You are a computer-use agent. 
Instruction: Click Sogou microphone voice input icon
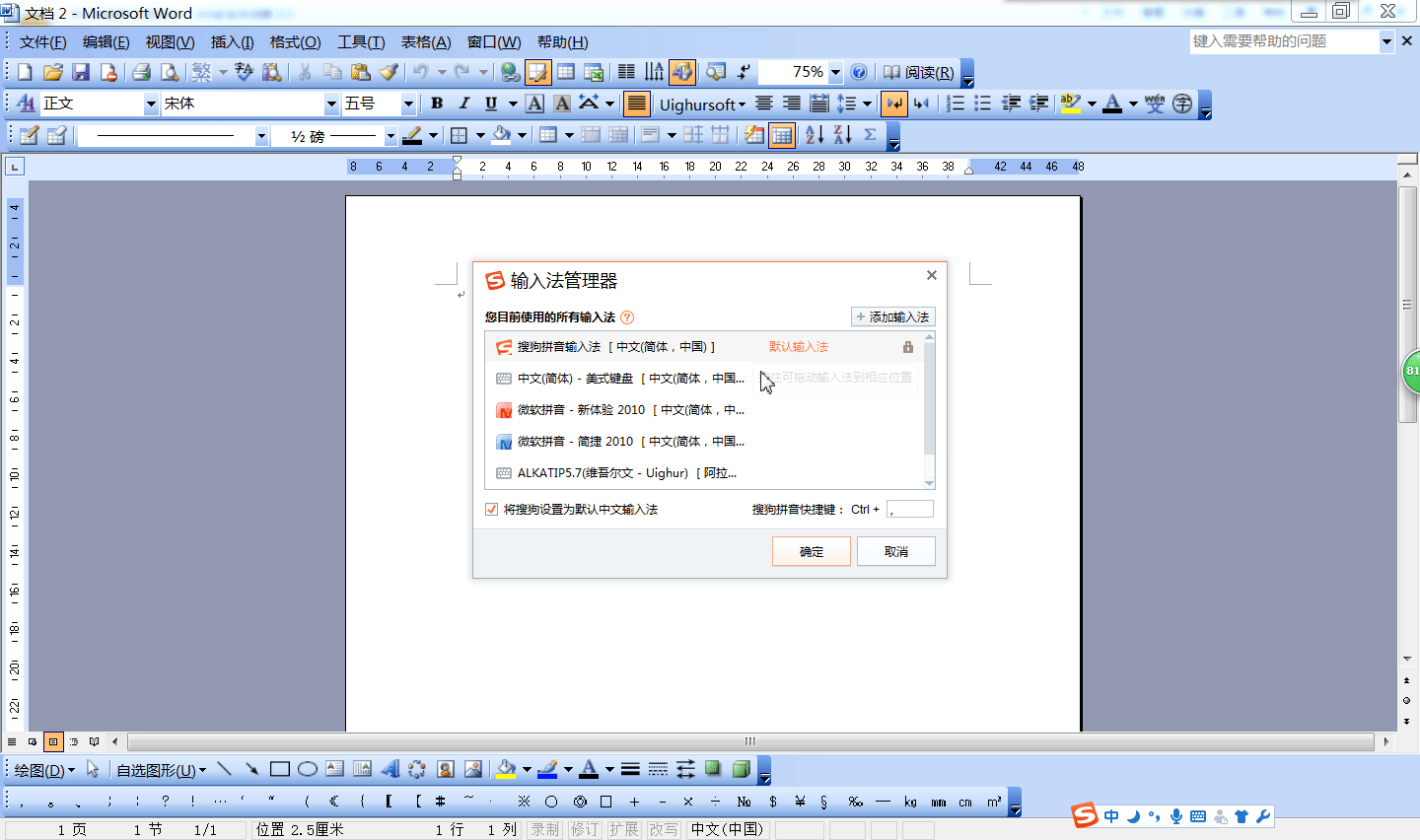[1176, 816]
